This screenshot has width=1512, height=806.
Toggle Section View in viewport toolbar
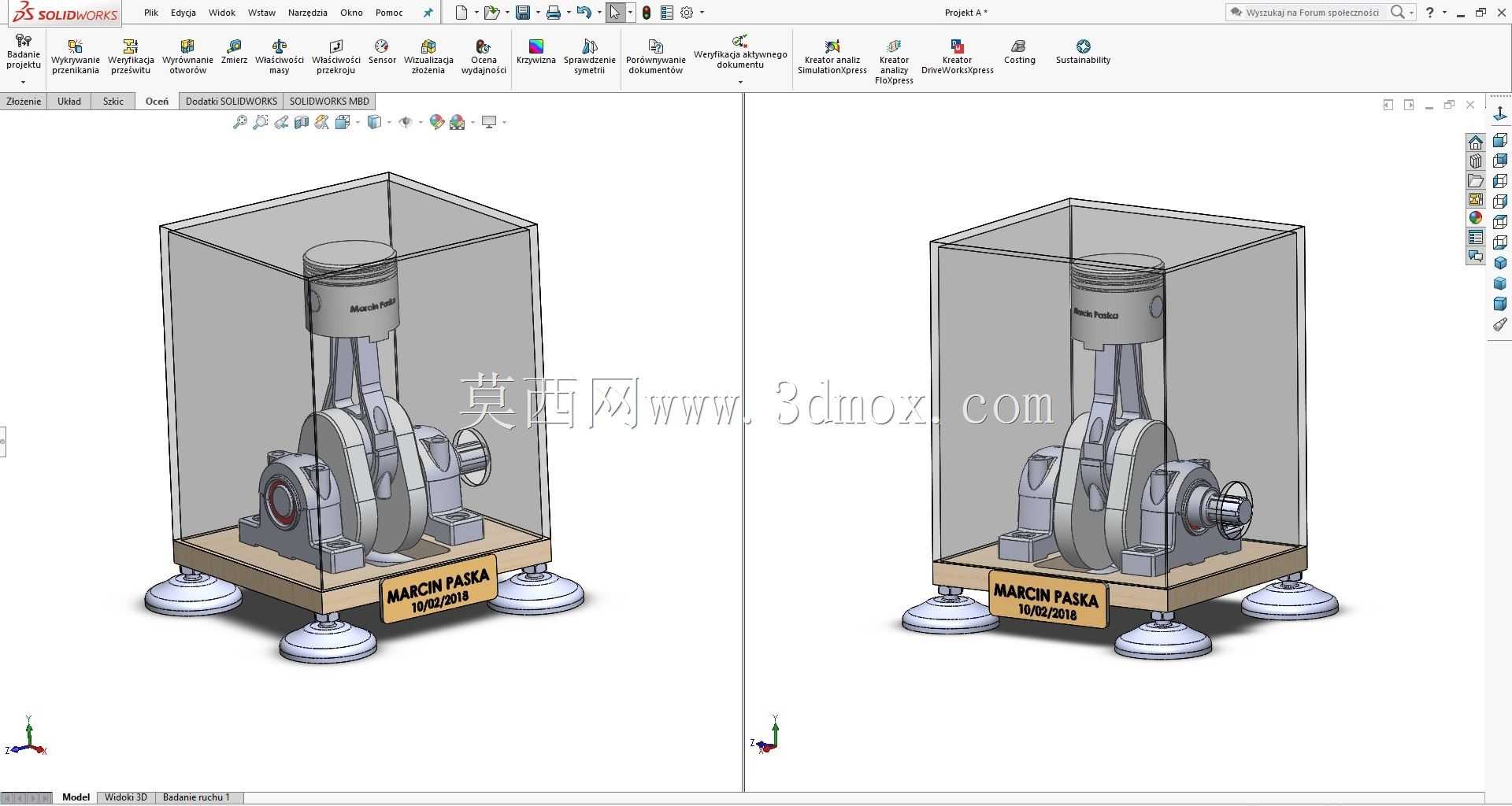tap(302, 122)
